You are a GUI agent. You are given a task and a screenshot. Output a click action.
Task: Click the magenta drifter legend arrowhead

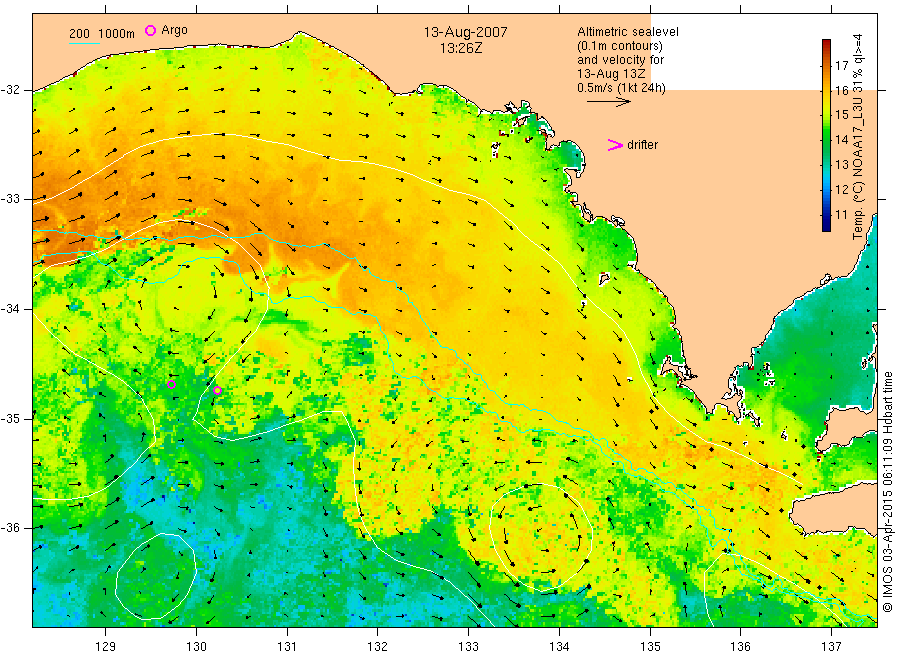click(615, 145)
